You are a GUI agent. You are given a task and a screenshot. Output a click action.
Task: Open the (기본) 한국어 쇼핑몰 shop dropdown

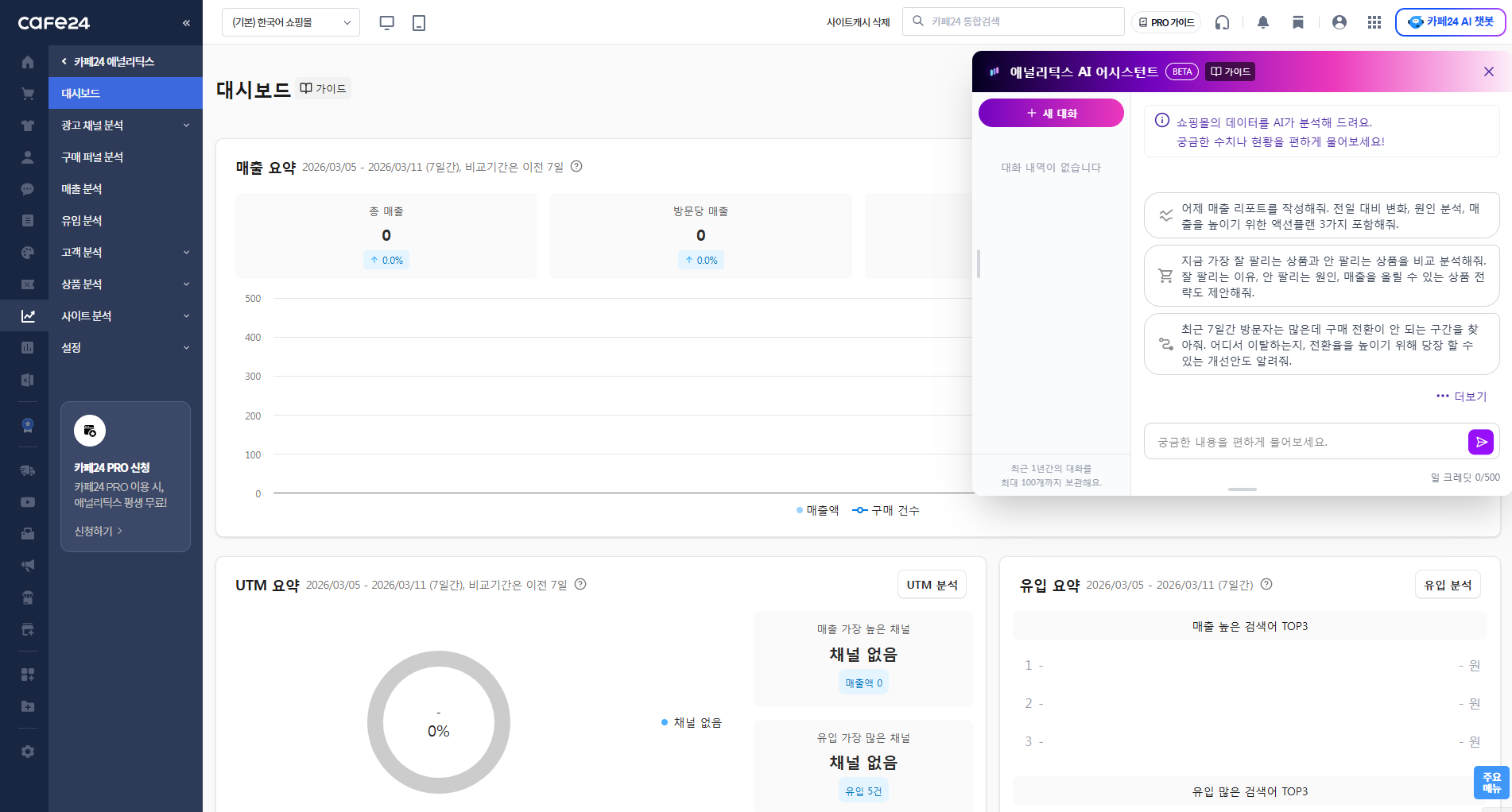(291, 22)
